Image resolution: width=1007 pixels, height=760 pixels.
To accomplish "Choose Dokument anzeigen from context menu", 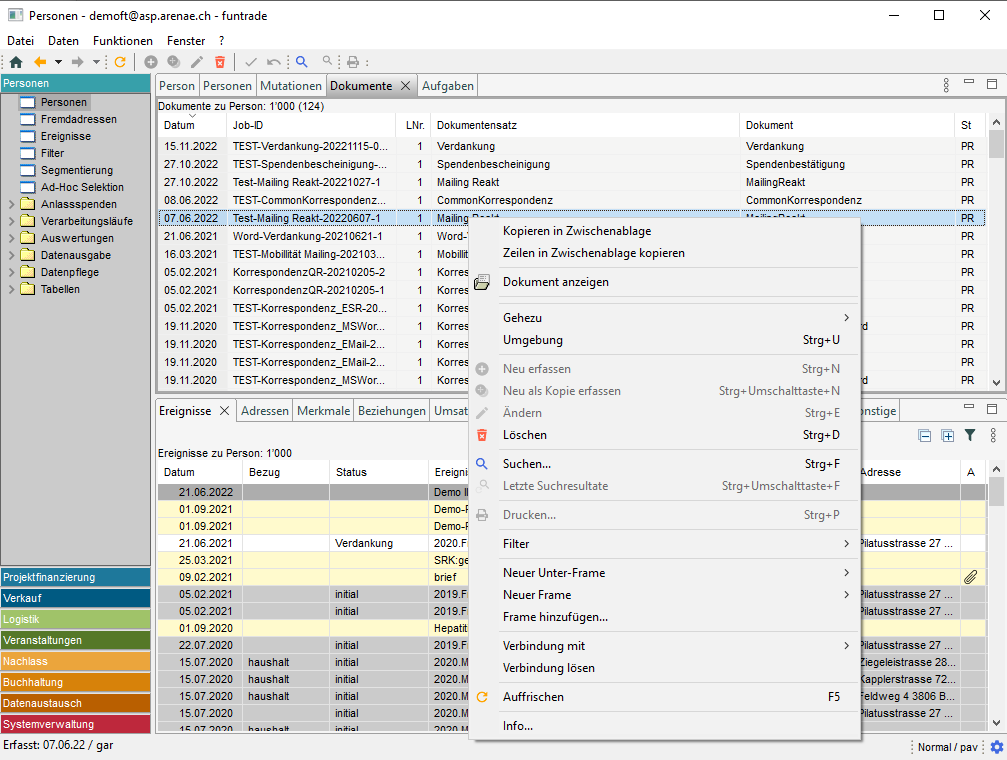I will [x=555, y=282].
